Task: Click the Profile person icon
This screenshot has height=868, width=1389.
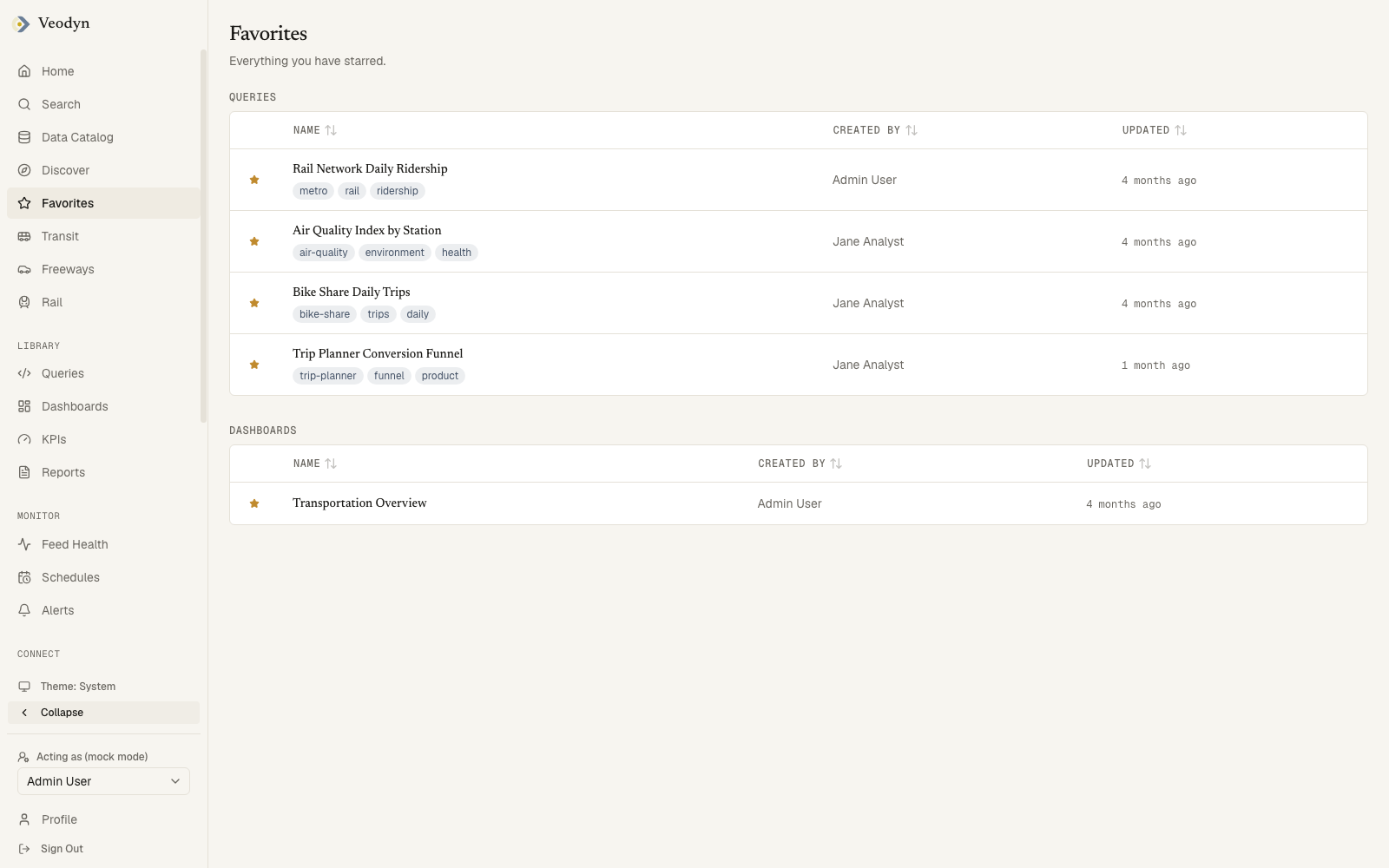Action: pyautogui.click(x=24, y=819)
